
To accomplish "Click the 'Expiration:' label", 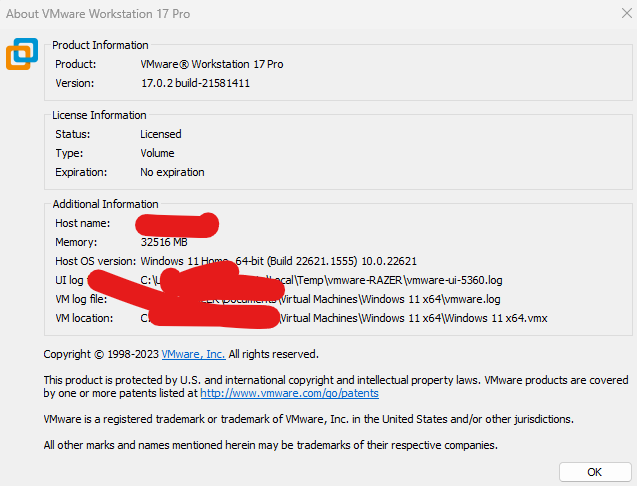I will click(x=81, y=172).
